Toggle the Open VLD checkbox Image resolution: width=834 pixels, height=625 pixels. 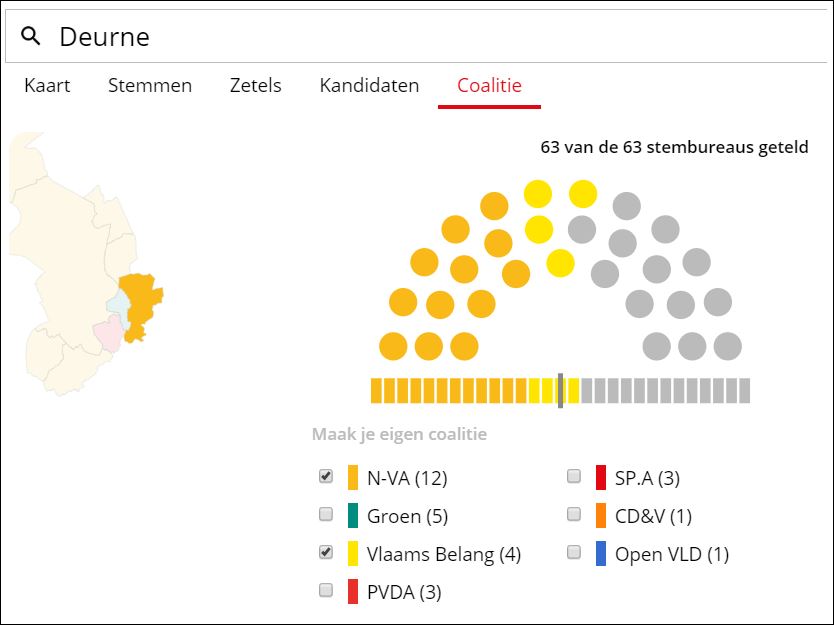click(x=574, y=553)
